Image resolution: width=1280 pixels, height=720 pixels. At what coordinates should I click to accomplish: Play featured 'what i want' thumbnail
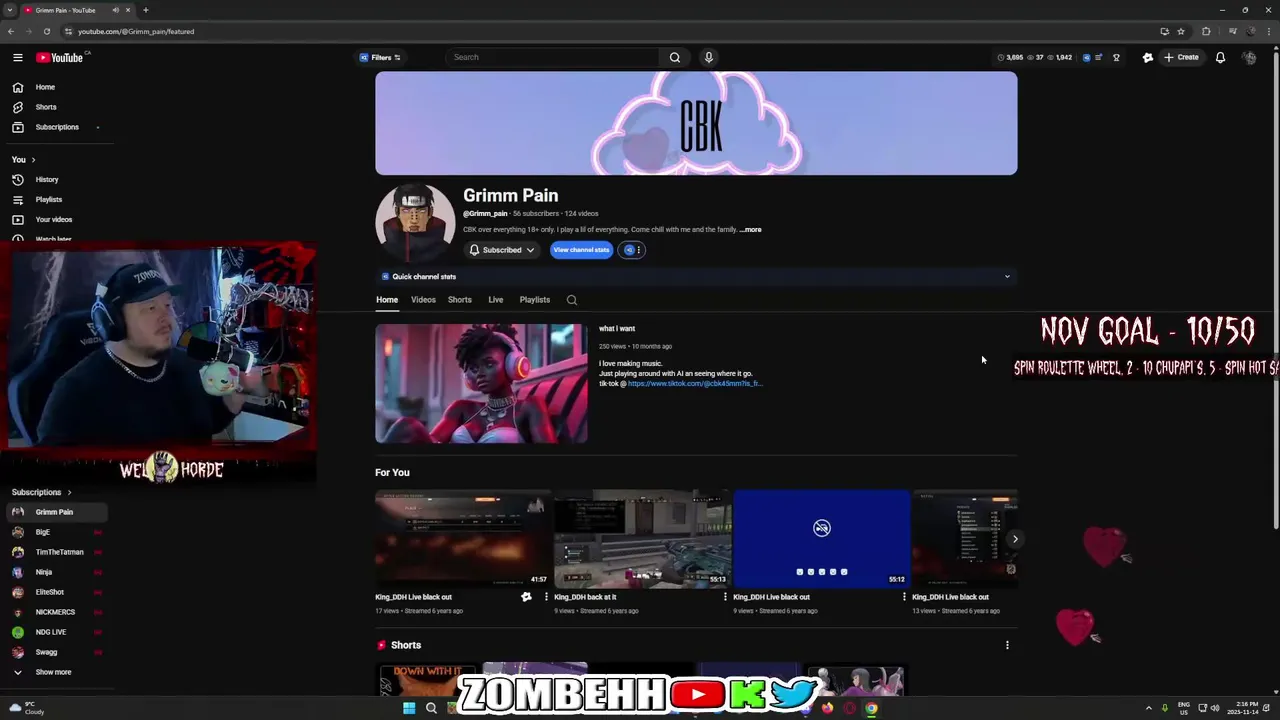coord(481,383)
